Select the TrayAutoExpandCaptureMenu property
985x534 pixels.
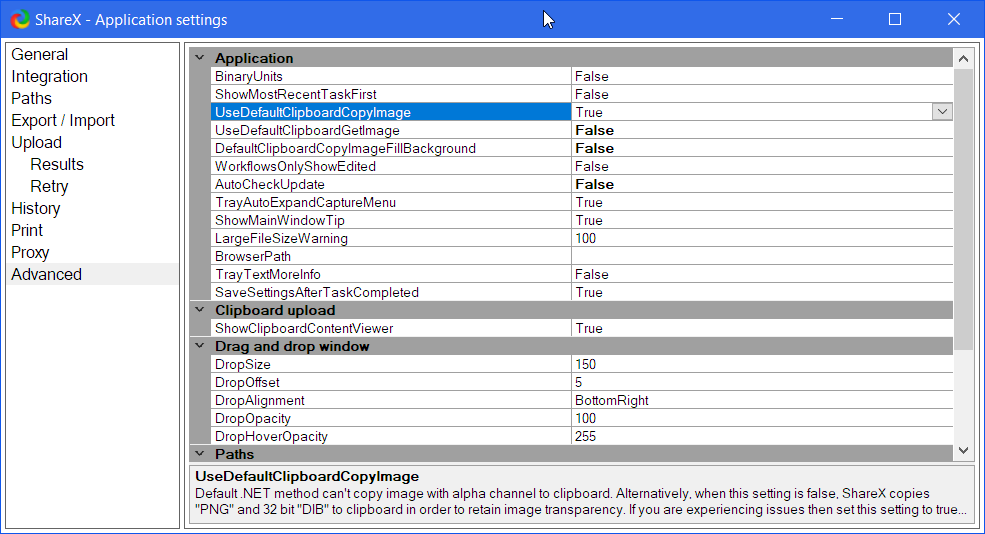coord(391,202)
